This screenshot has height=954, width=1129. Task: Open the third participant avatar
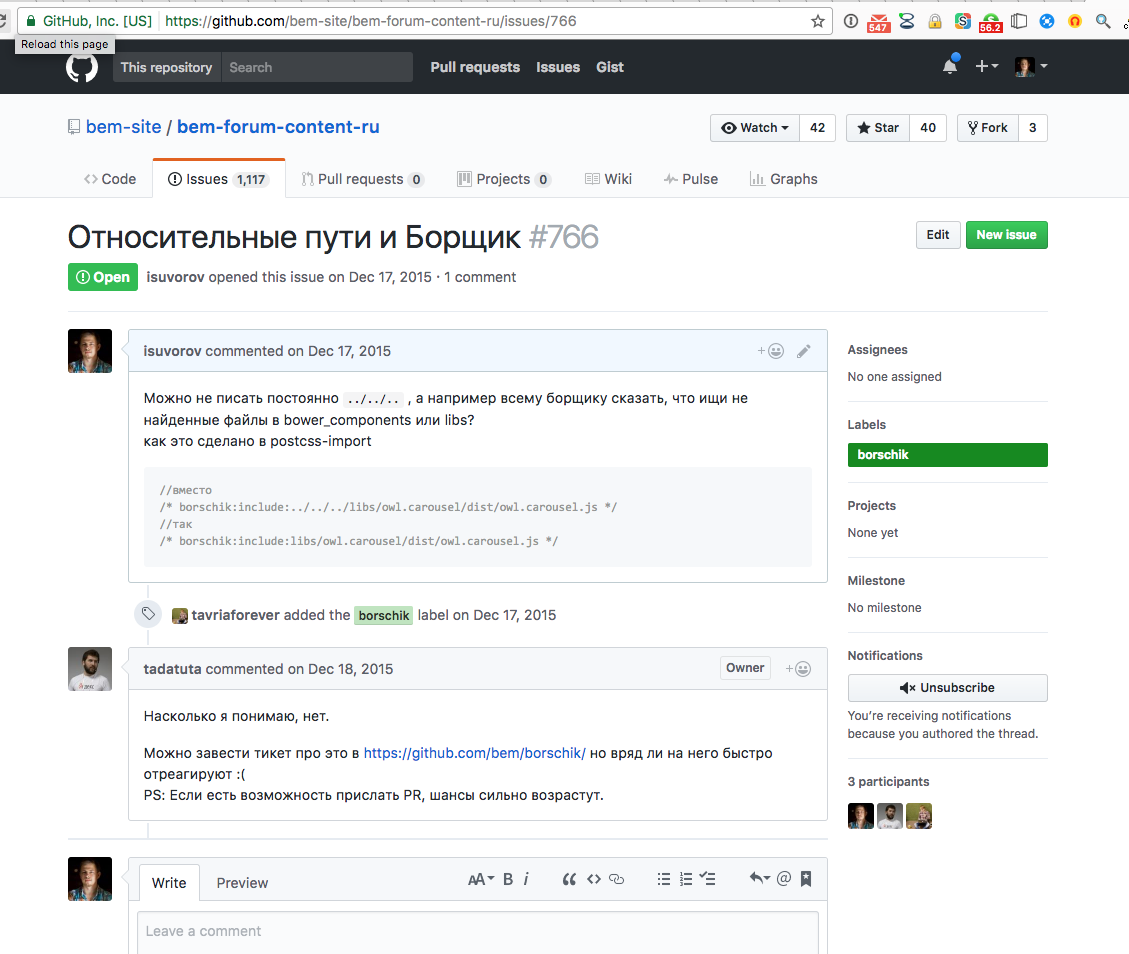click(x=919, y=816)
